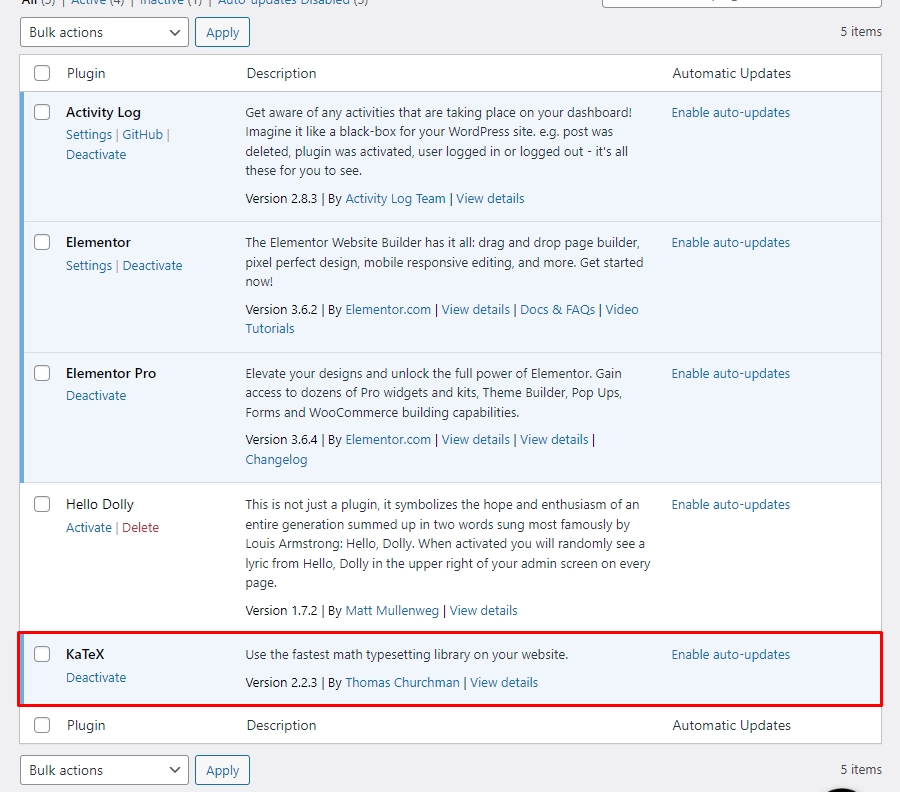The height and width of the screenshot is (792, 900).
Task: Deactivate the Elementor plugin
Action: pos(153,266)
